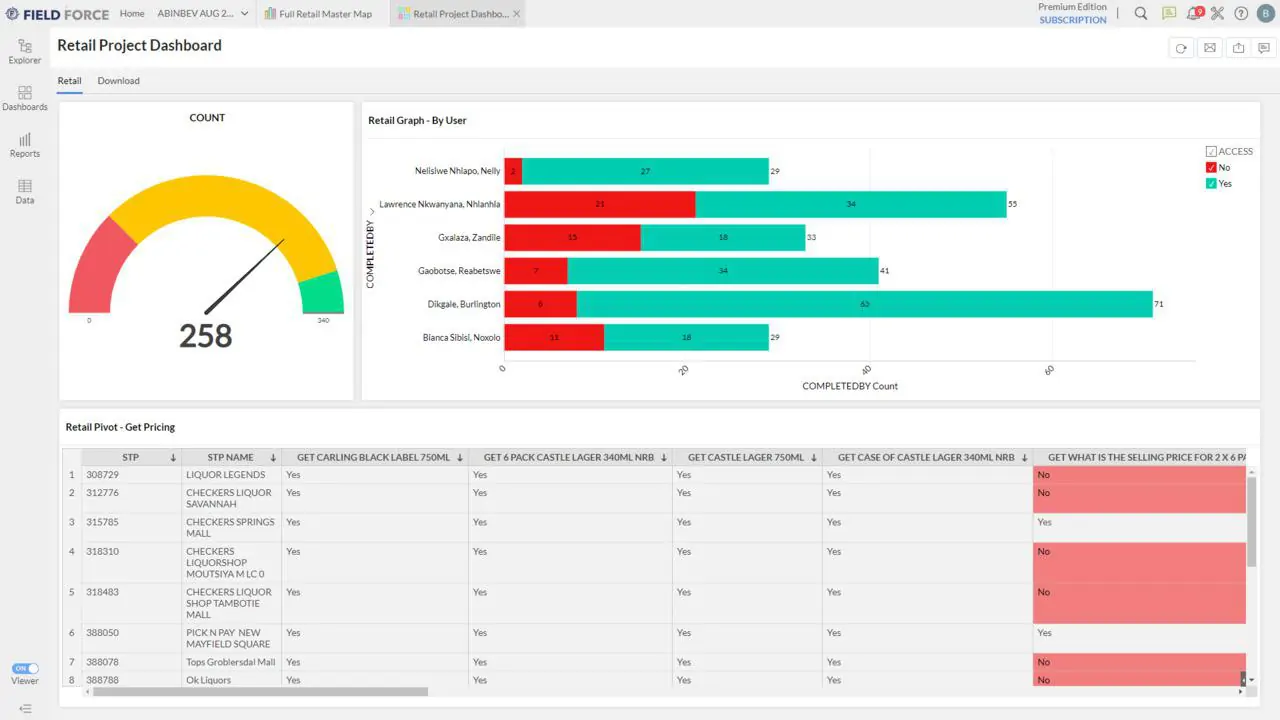The width and height of the screenshot is (1280, 720).
Task: Click the teal bar for Nelisiwe Nhlapo, Nelly
Action: [645, 171]
